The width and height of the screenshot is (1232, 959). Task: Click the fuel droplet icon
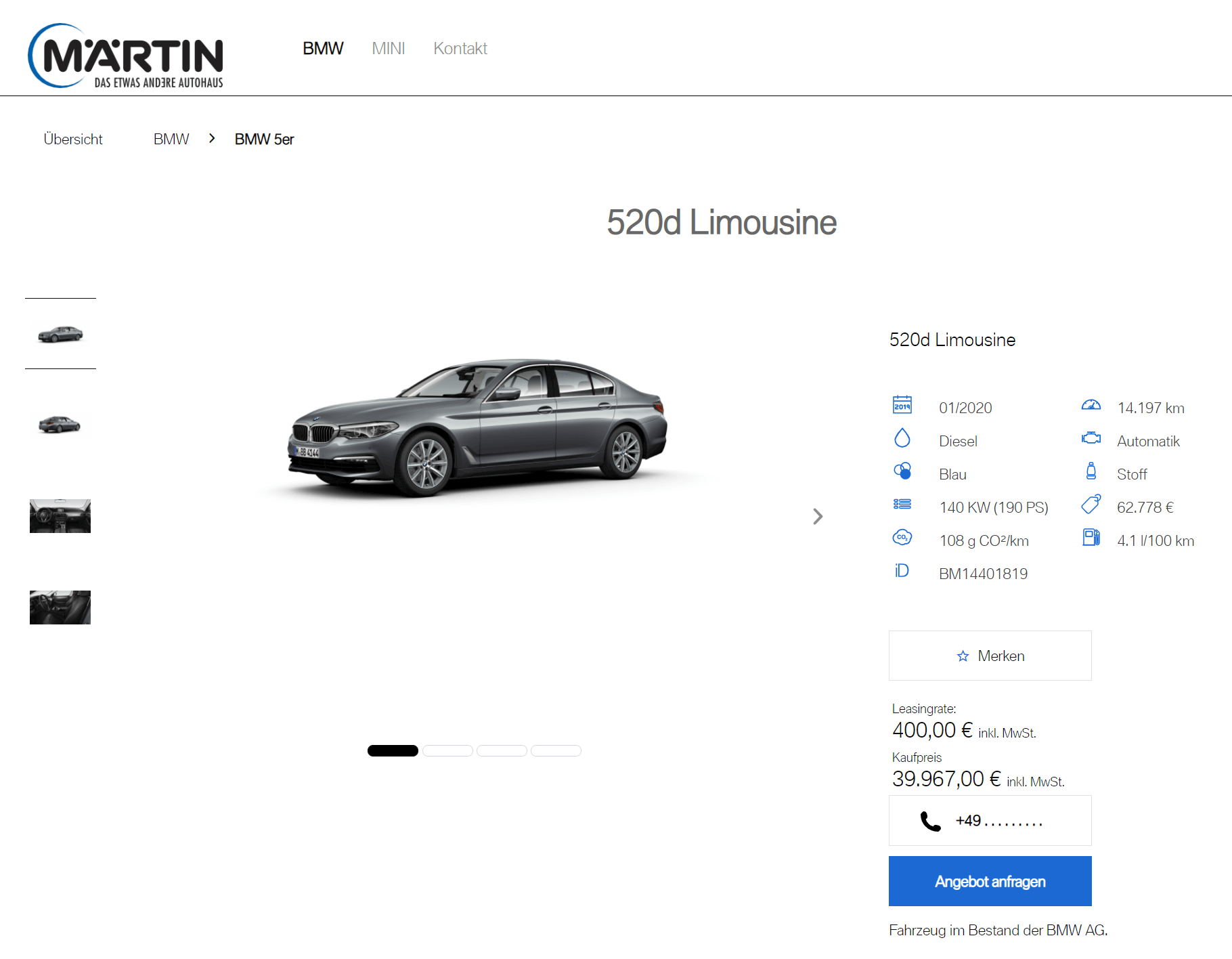902,438
